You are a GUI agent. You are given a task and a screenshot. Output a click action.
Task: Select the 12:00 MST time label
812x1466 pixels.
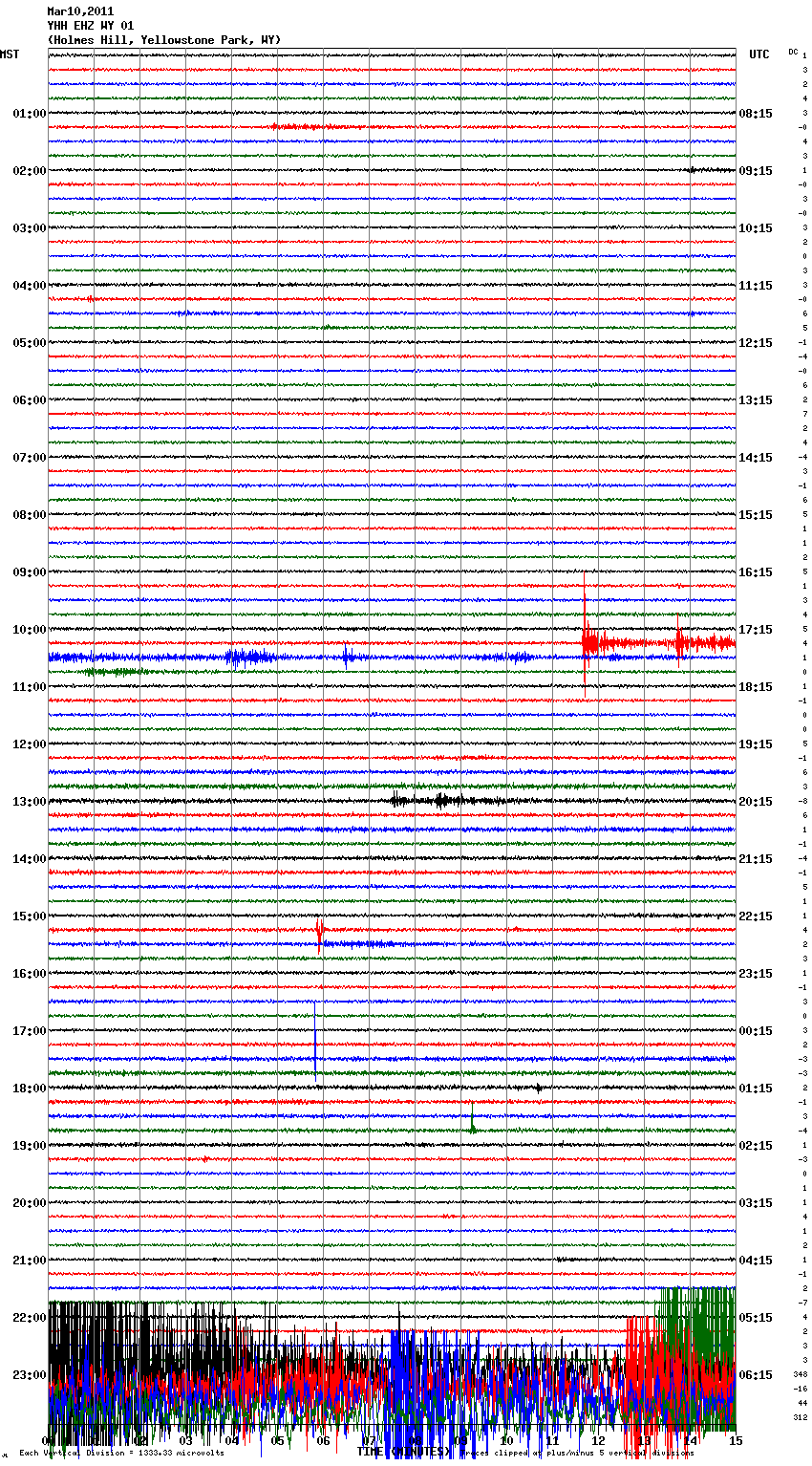point(30,744)
